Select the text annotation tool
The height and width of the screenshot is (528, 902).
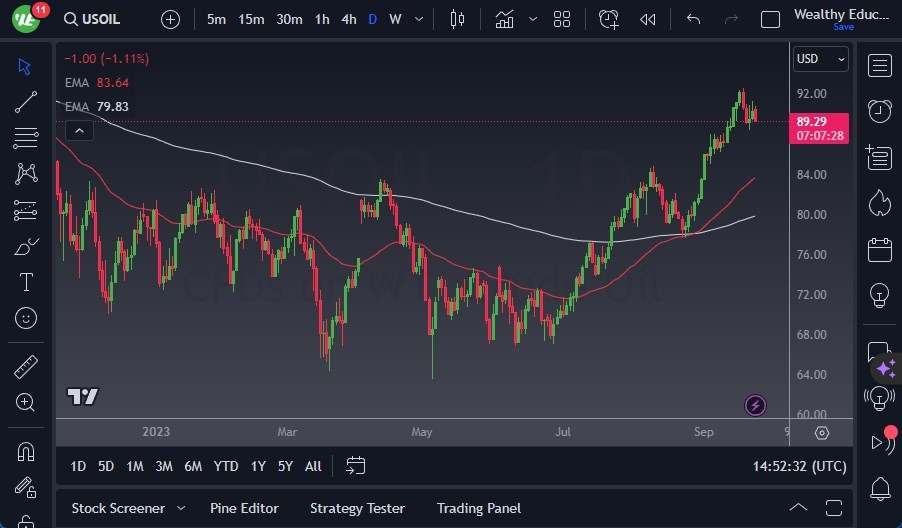click(x=26, y=282)
